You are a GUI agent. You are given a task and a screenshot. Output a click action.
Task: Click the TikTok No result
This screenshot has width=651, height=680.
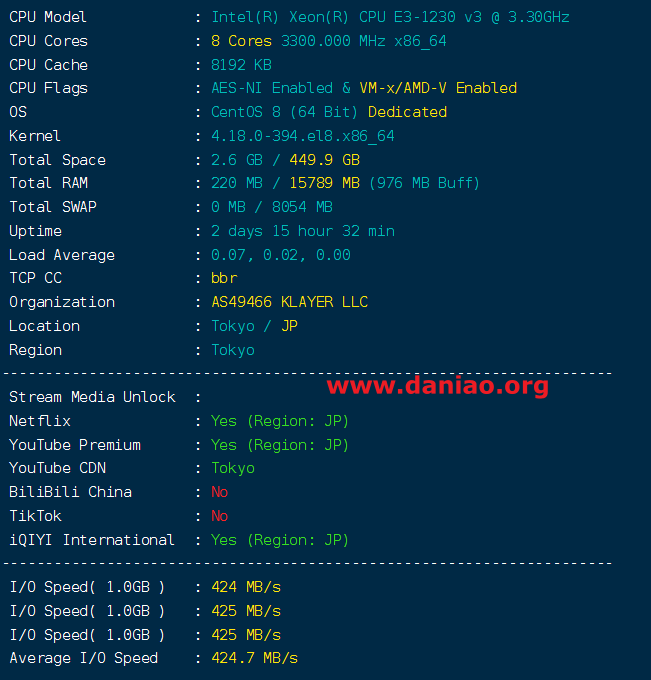(x=219, y=516)
